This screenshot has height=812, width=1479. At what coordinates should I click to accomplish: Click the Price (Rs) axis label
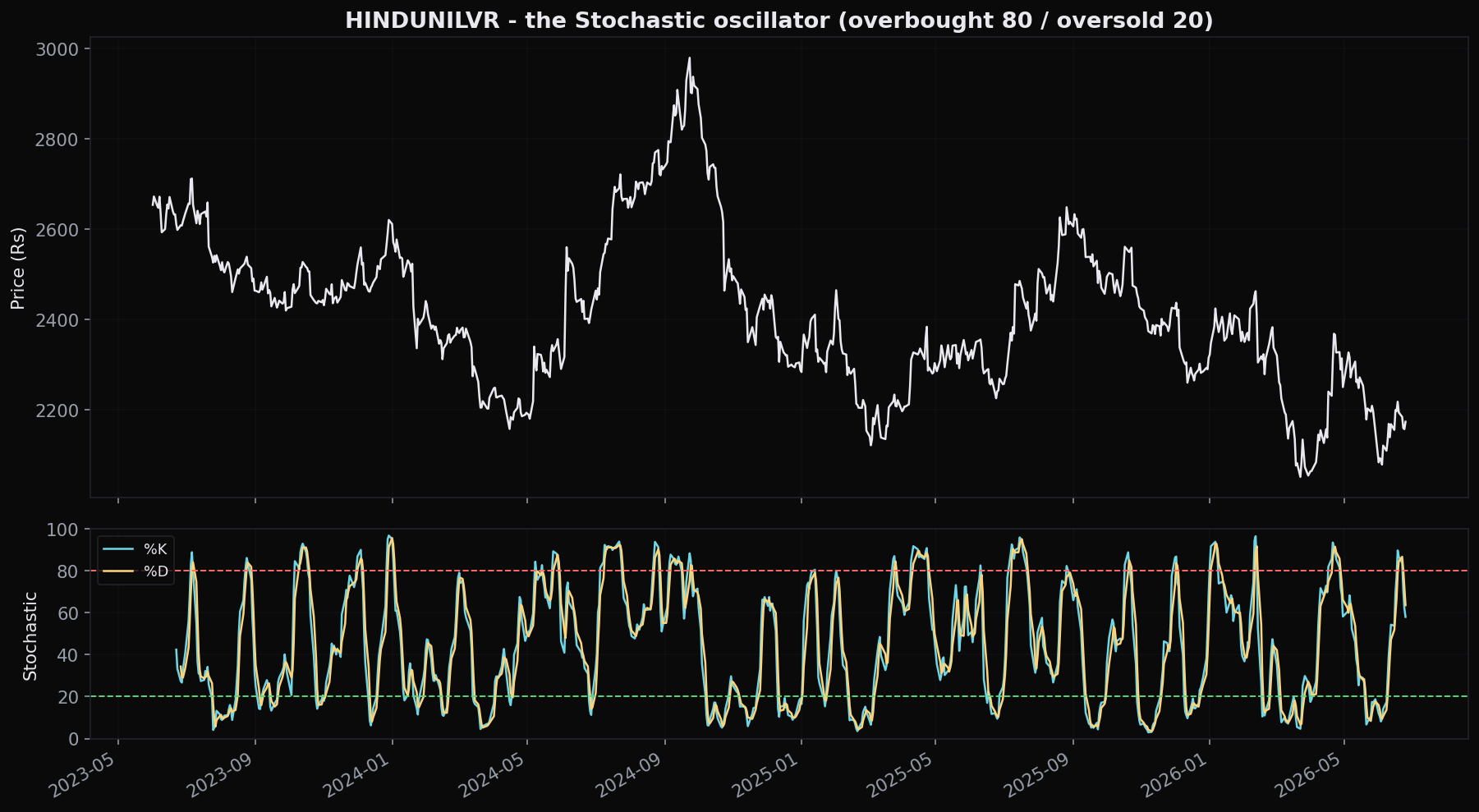[18, 268]
